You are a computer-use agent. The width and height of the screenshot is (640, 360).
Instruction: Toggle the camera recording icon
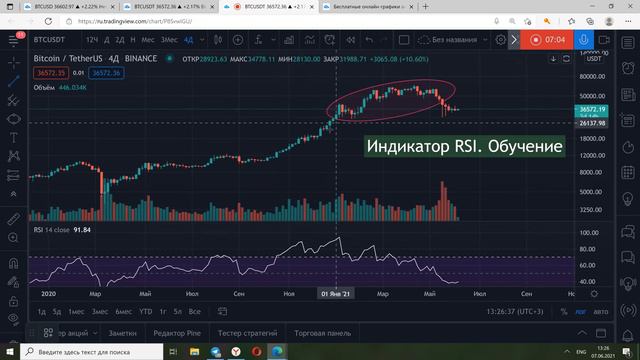[604, 40]
